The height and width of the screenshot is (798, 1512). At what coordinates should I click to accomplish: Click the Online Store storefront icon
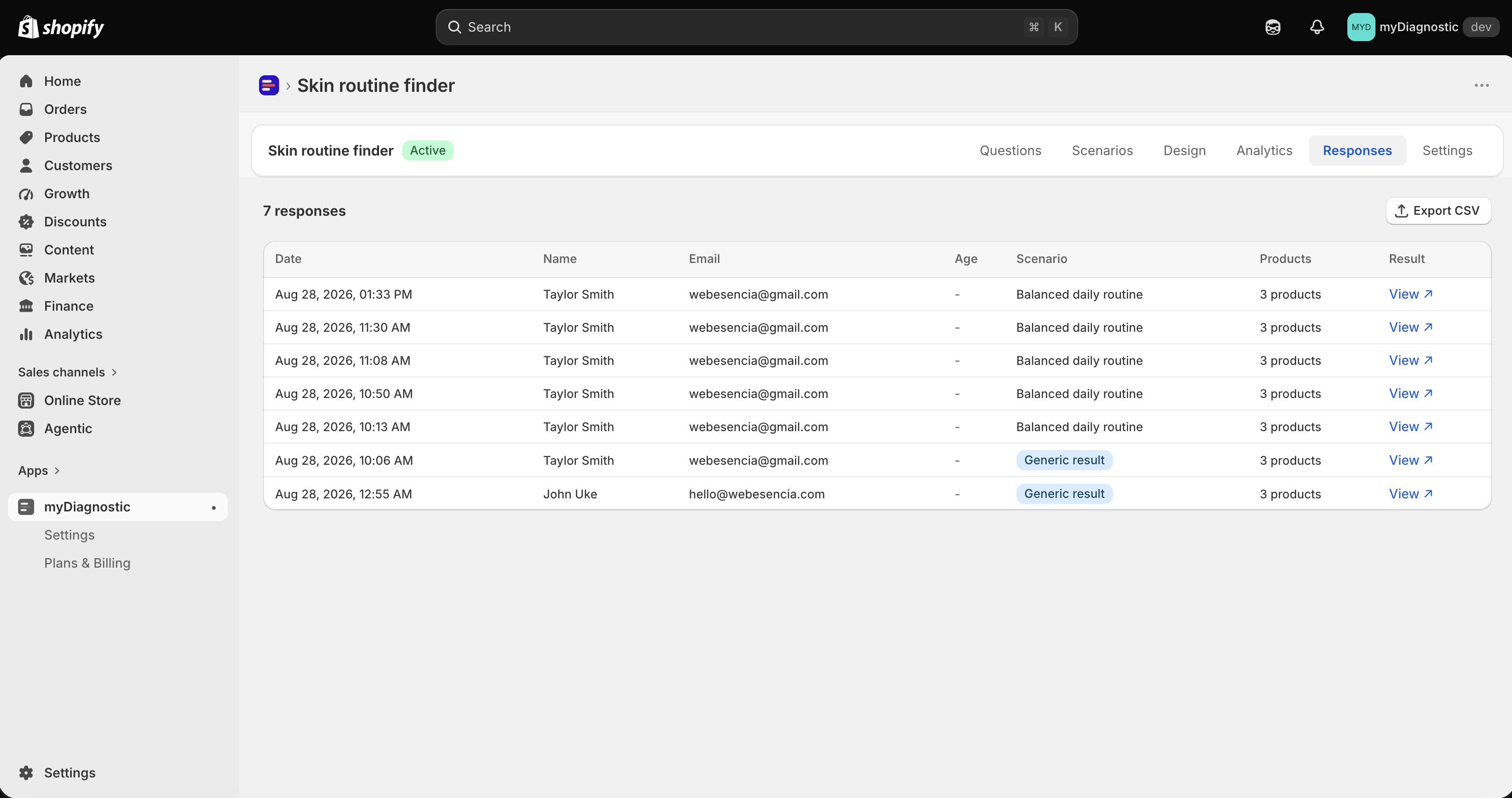point(26,400)
